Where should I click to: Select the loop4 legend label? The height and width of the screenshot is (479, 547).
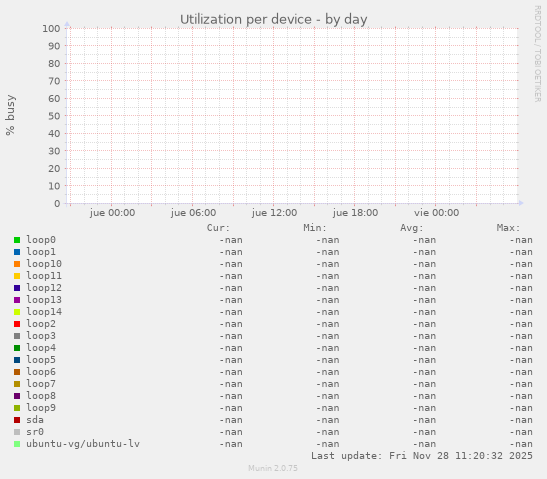41,348
